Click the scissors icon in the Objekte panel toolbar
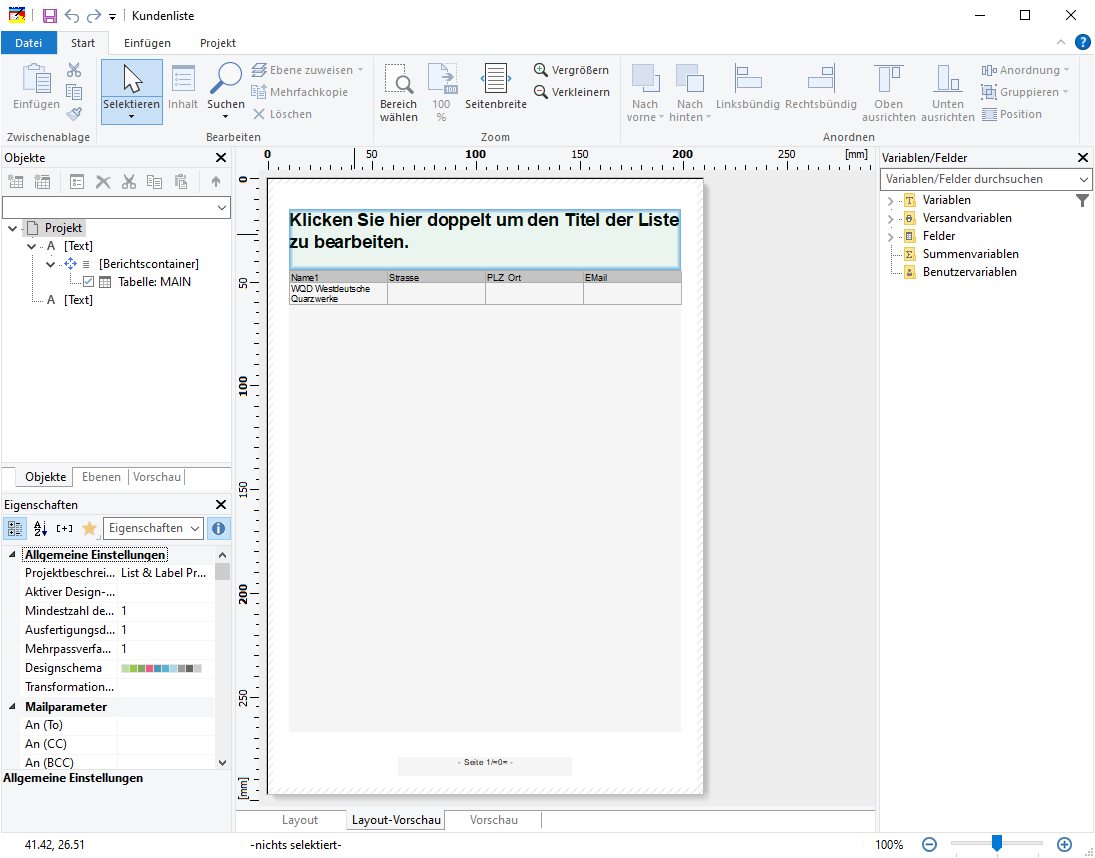1095x858 pixels. [128, 182]
